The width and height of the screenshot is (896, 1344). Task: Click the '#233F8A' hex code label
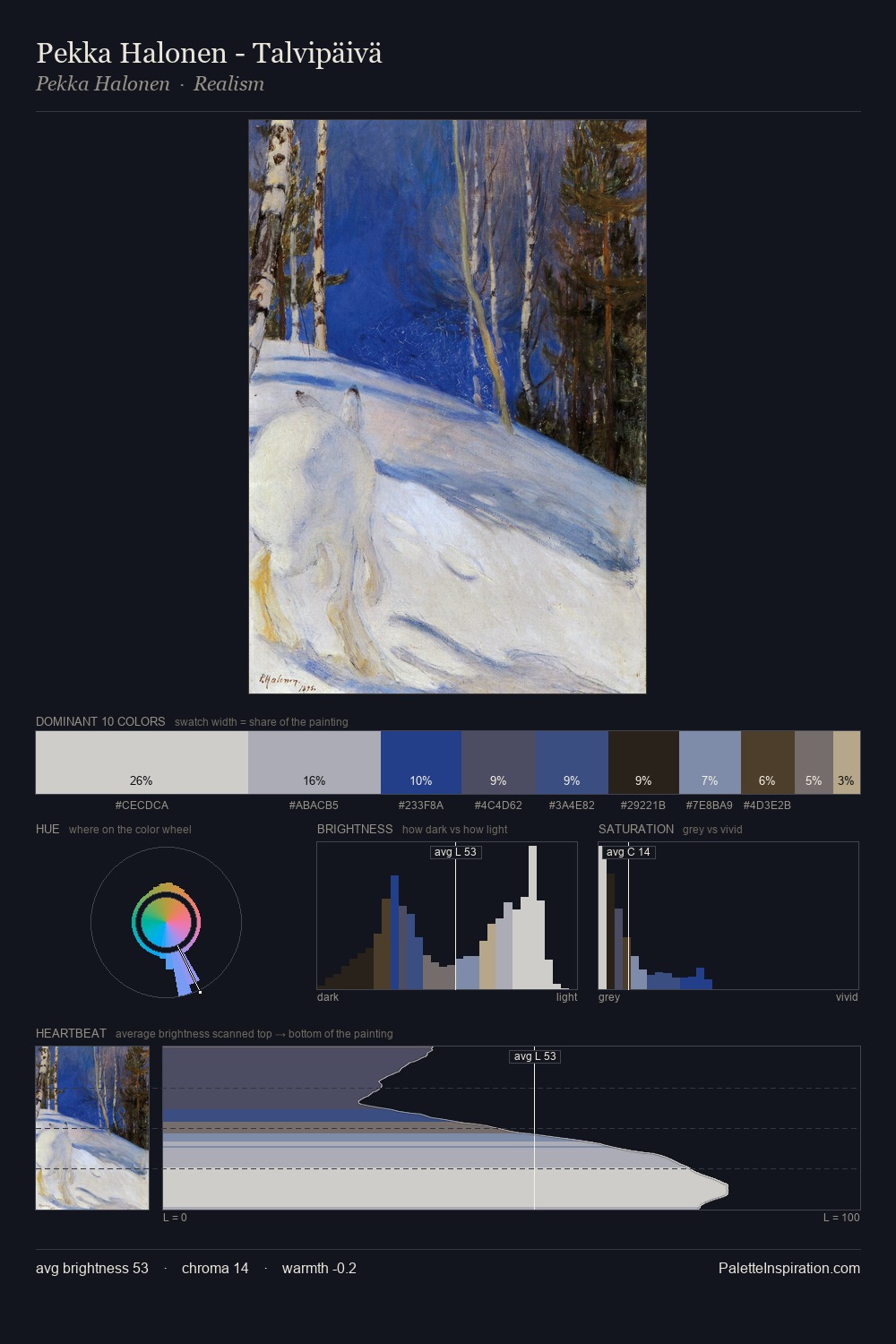pyautogui.click(x=421, y=806)
